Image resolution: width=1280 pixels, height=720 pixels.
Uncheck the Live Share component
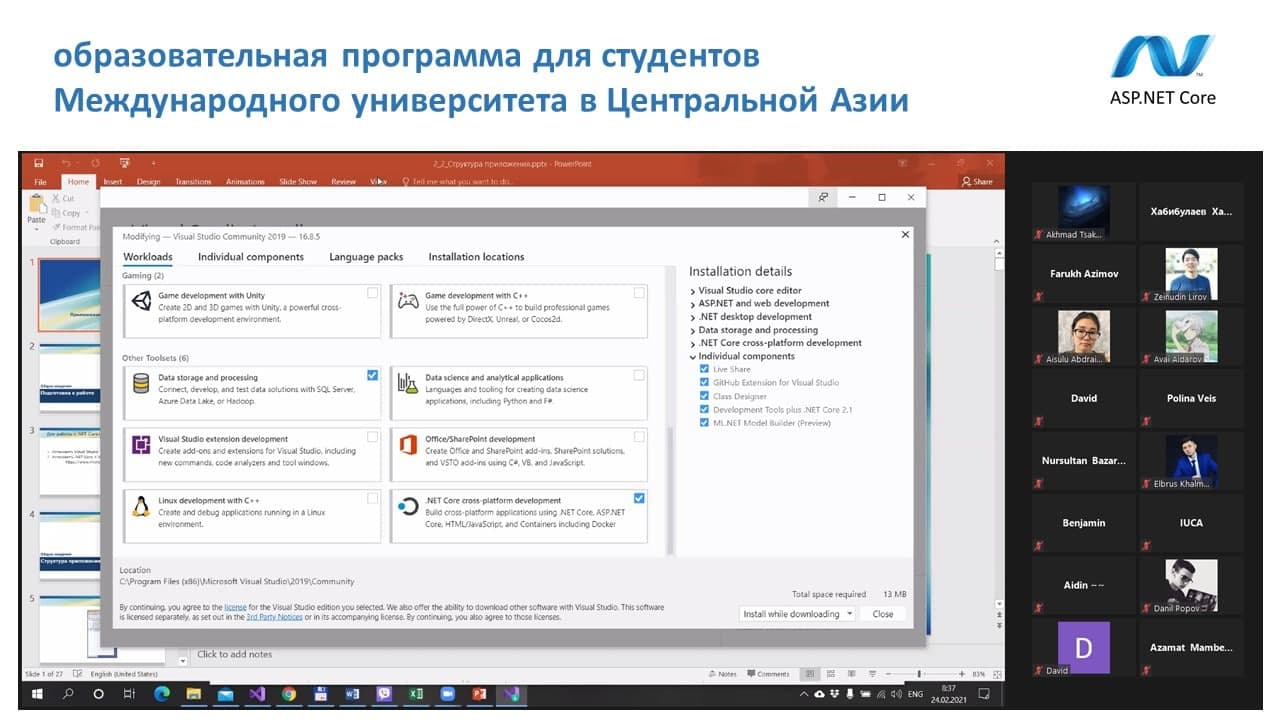(705, 369)
